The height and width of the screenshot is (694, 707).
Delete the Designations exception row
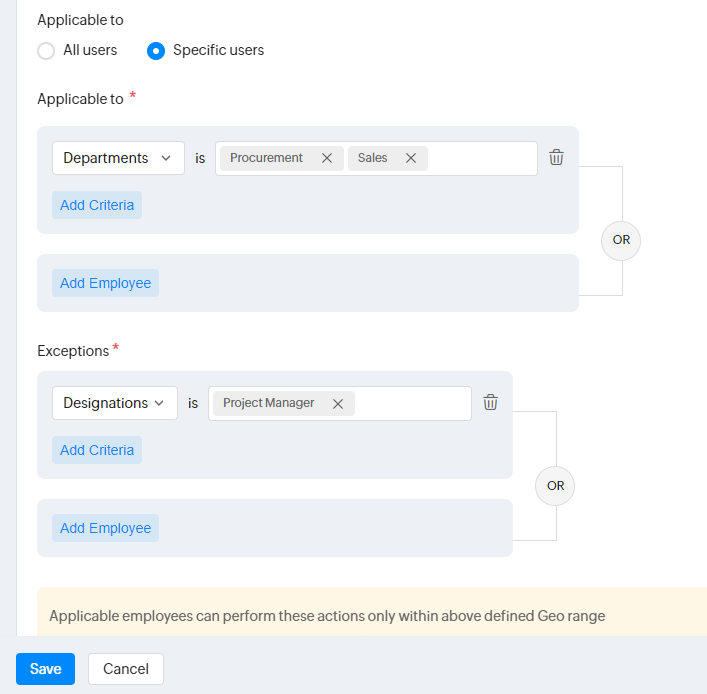coord(490,402)
